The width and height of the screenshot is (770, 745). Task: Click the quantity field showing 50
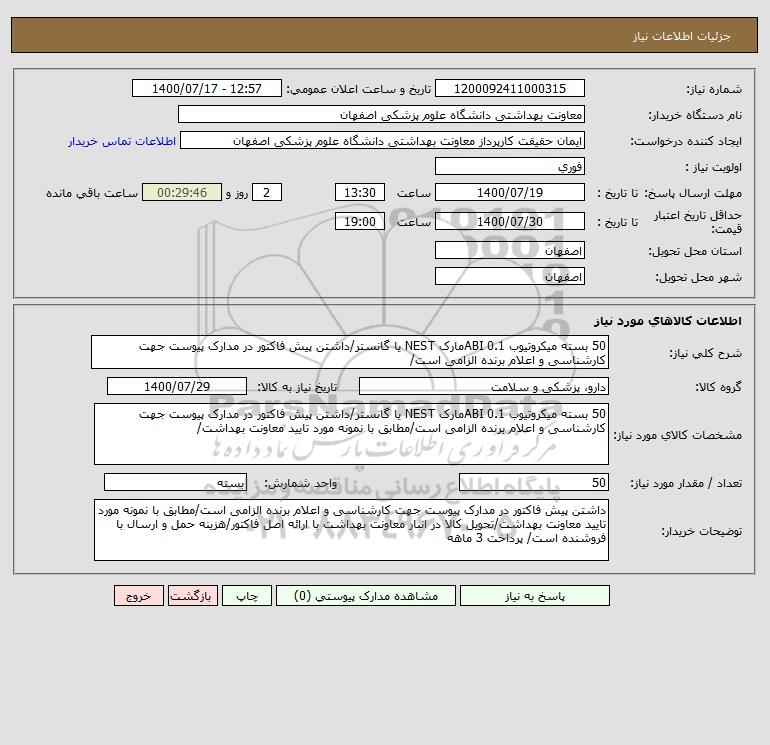pos(534,482)
